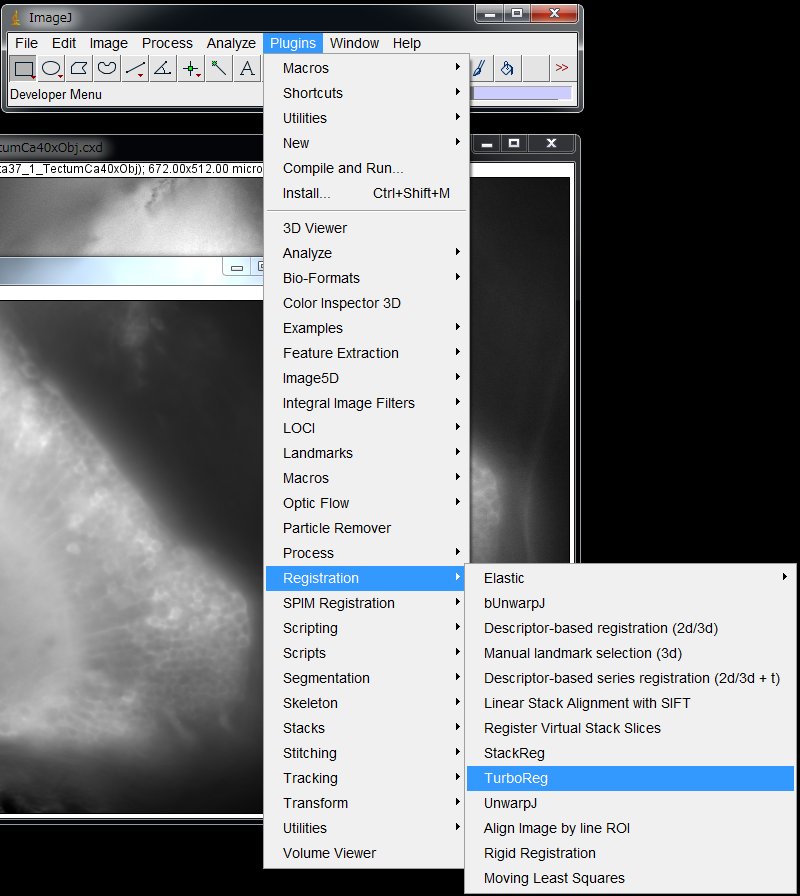800x896 pixels.
Task: Select the Point tool with crosshair
Action: [191, 69]
